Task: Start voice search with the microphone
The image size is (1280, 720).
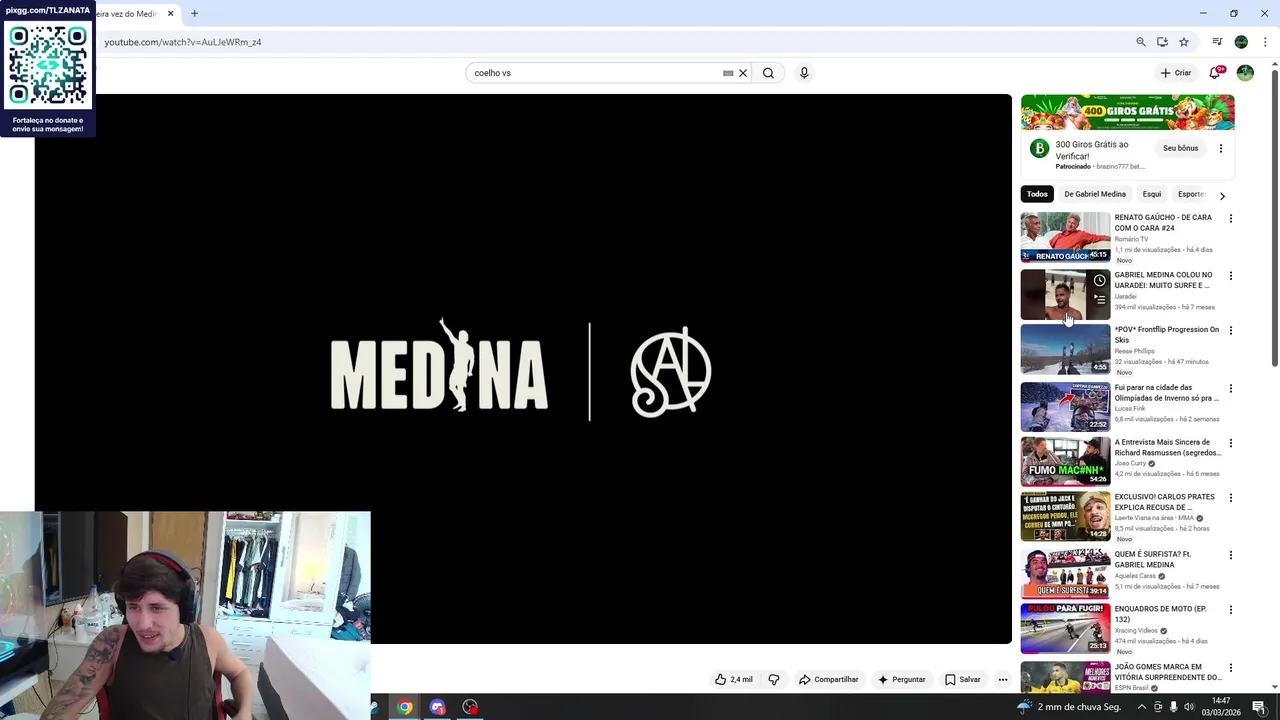Action: tap(804, 73)
